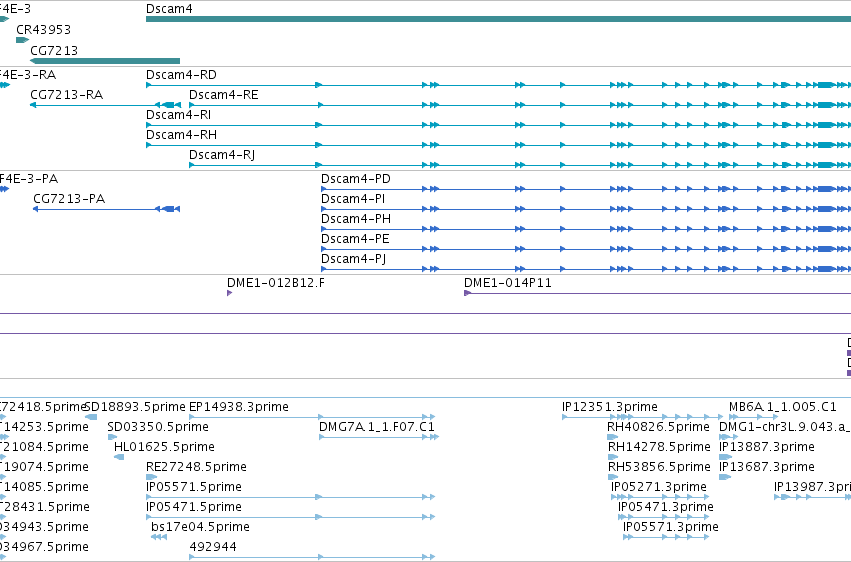The width and height of the screenshot is (851, 562).
Task: Select the IP05271.3prime EST label
Action: (x=659, y=487)
